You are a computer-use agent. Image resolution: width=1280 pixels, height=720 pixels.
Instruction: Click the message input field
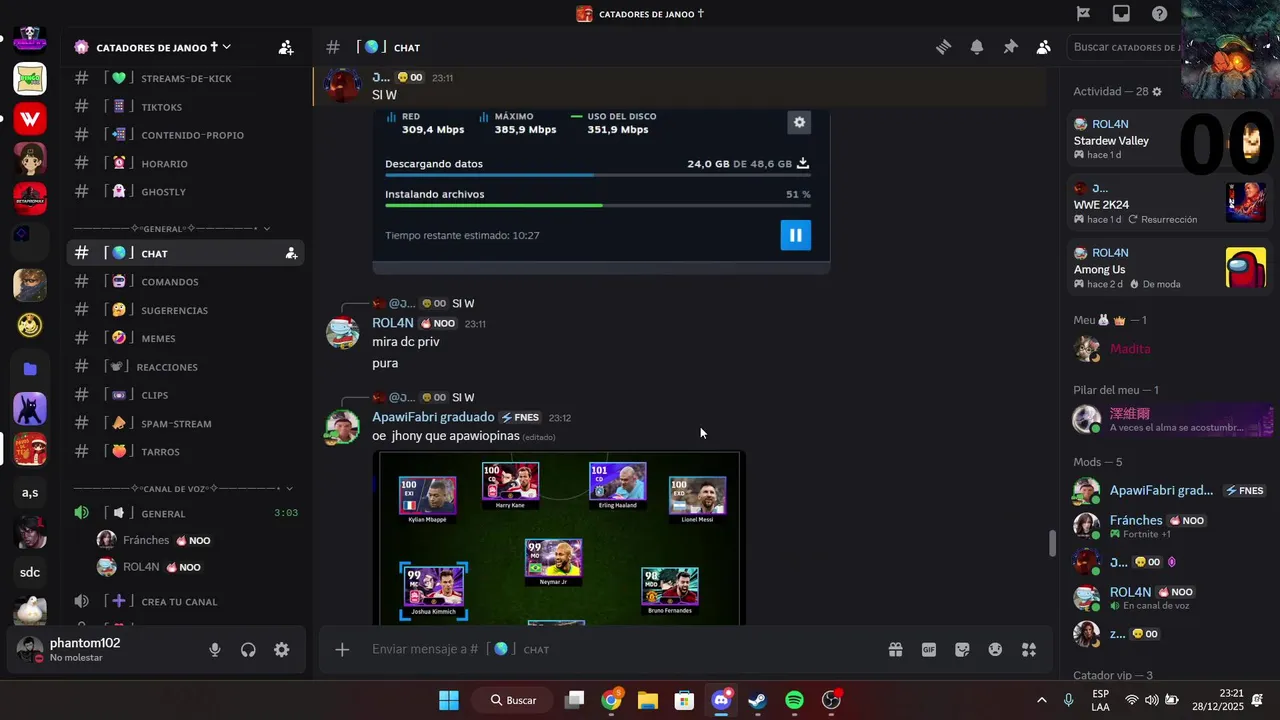click(x=620, y=649)
